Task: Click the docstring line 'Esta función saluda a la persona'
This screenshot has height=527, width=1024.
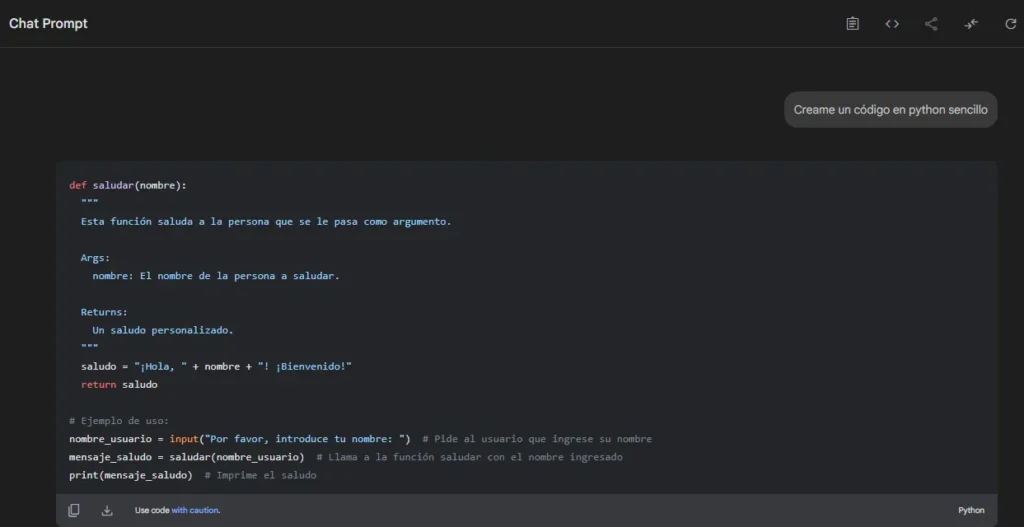Action: tap(266, 221)
